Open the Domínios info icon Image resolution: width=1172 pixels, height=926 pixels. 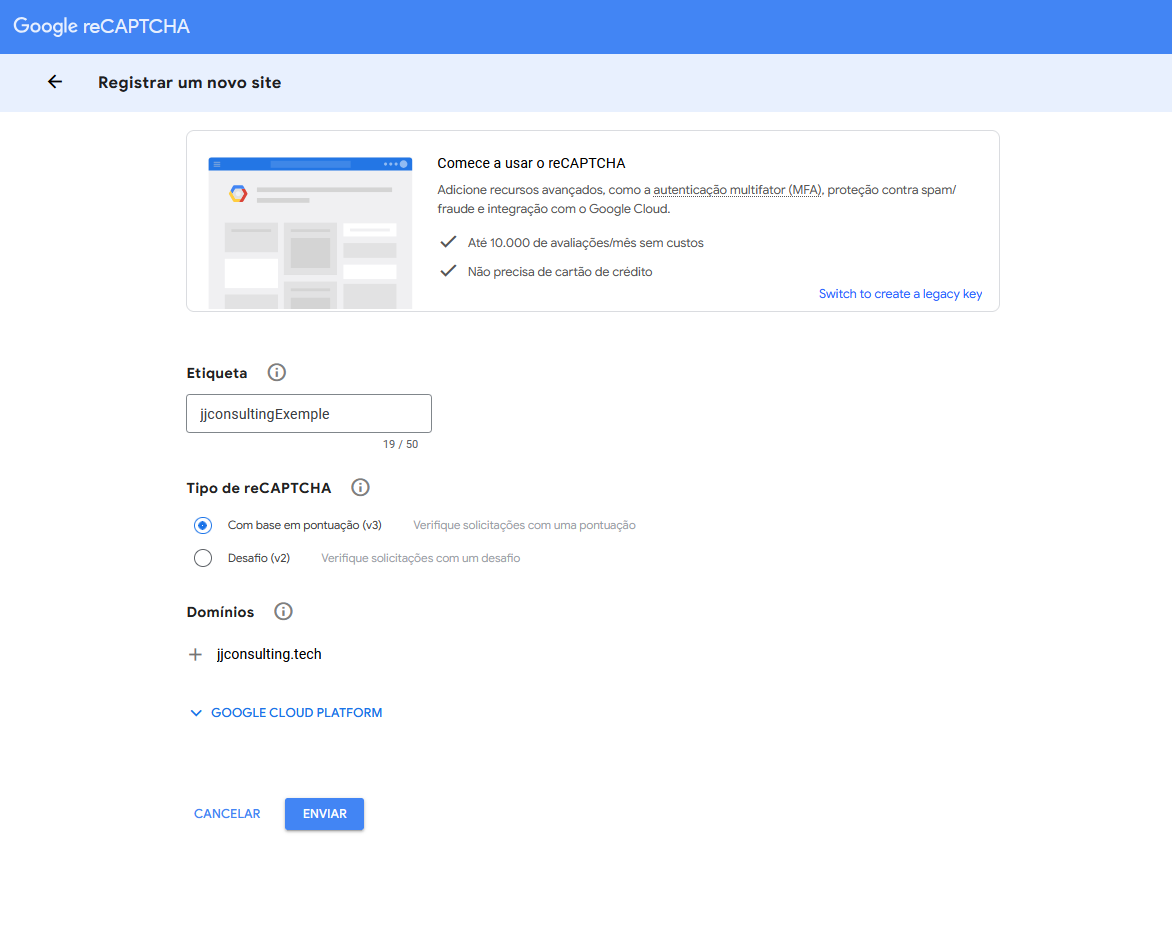click(x=283, y=611)
